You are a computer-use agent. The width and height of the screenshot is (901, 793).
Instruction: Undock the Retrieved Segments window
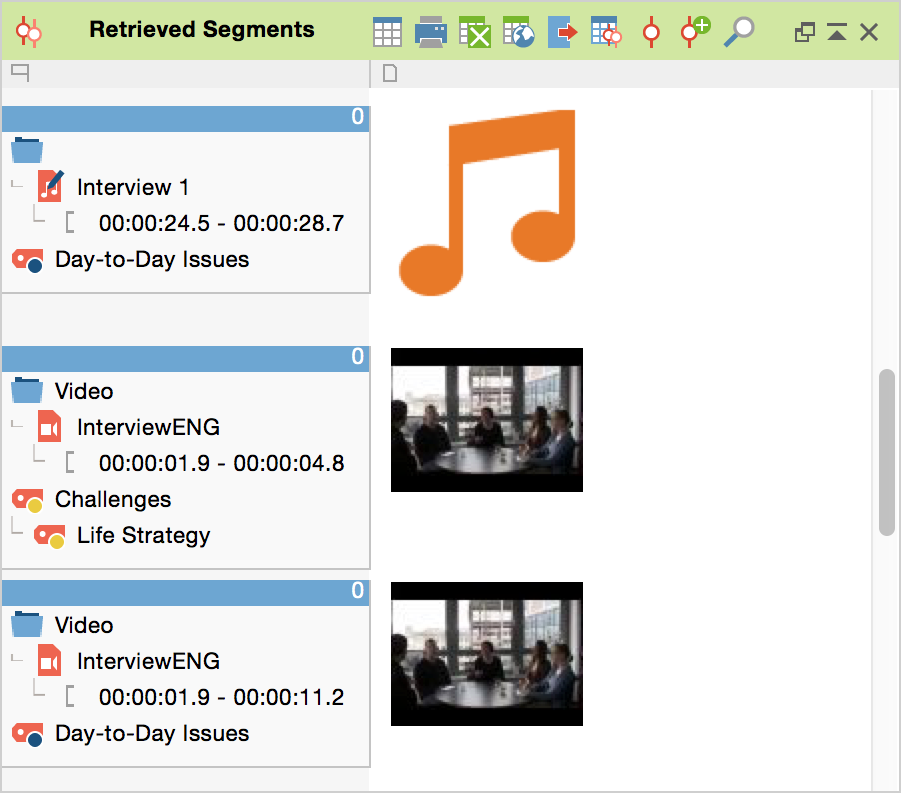point(804,33)
